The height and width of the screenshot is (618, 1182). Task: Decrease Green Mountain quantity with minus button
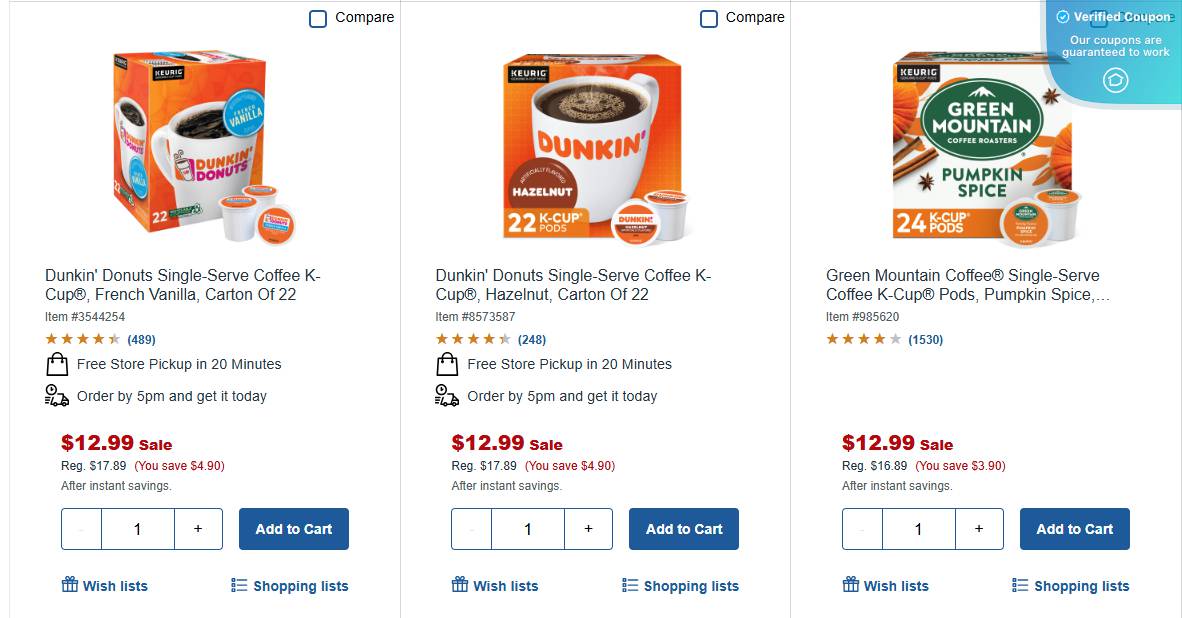click(x=862, y=529)
